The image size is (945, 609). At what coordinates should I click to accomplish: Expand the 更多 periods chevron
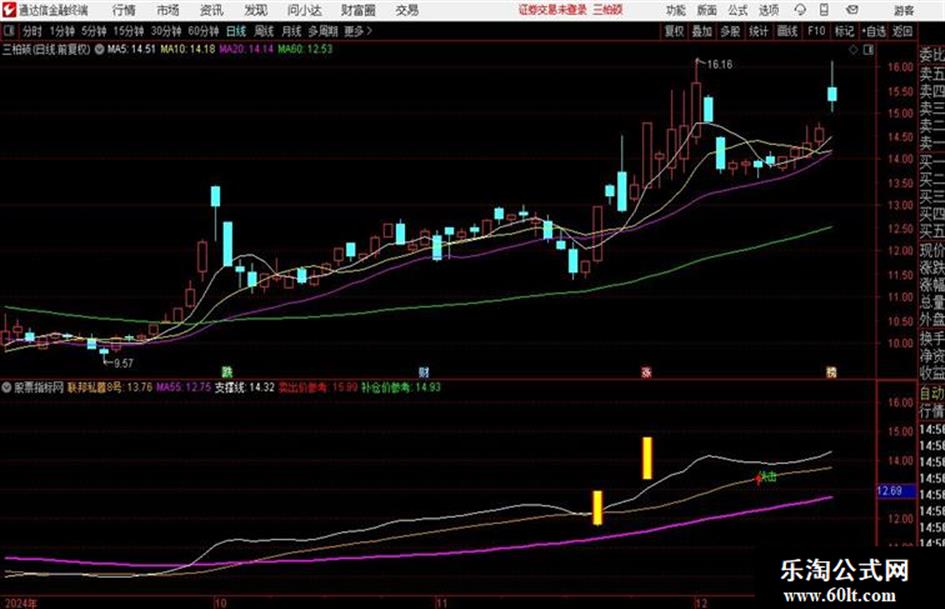[x=359, y=31]
